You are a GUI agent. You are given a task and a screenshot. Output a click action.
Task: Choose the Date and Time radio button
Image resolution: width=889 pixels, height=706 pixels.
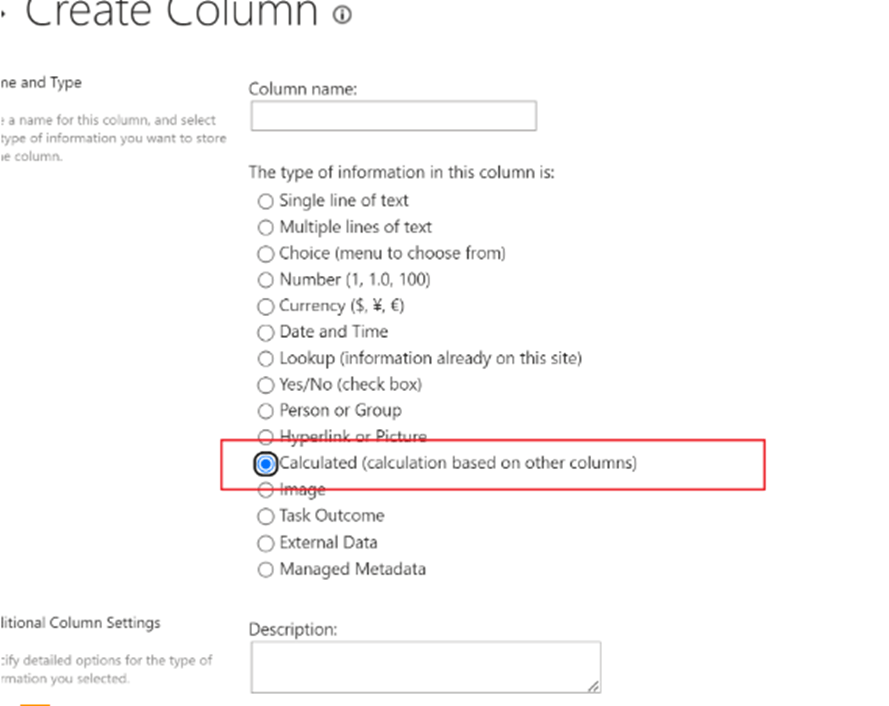coord(265,332)
